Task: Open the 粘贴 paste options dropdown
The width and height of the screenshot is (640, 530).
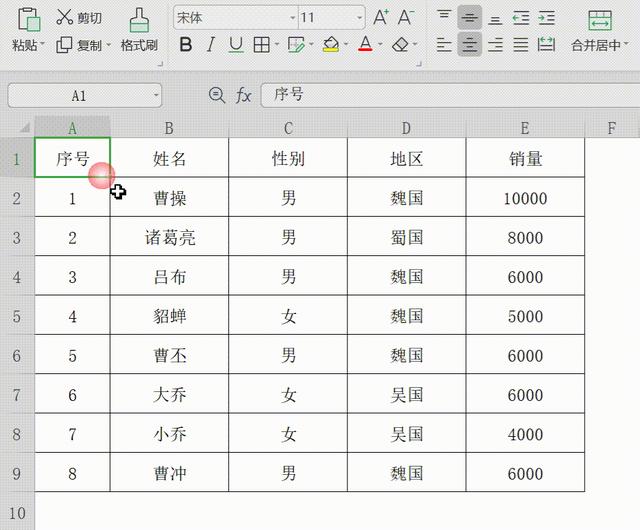Action: click(x=42, y=44)
